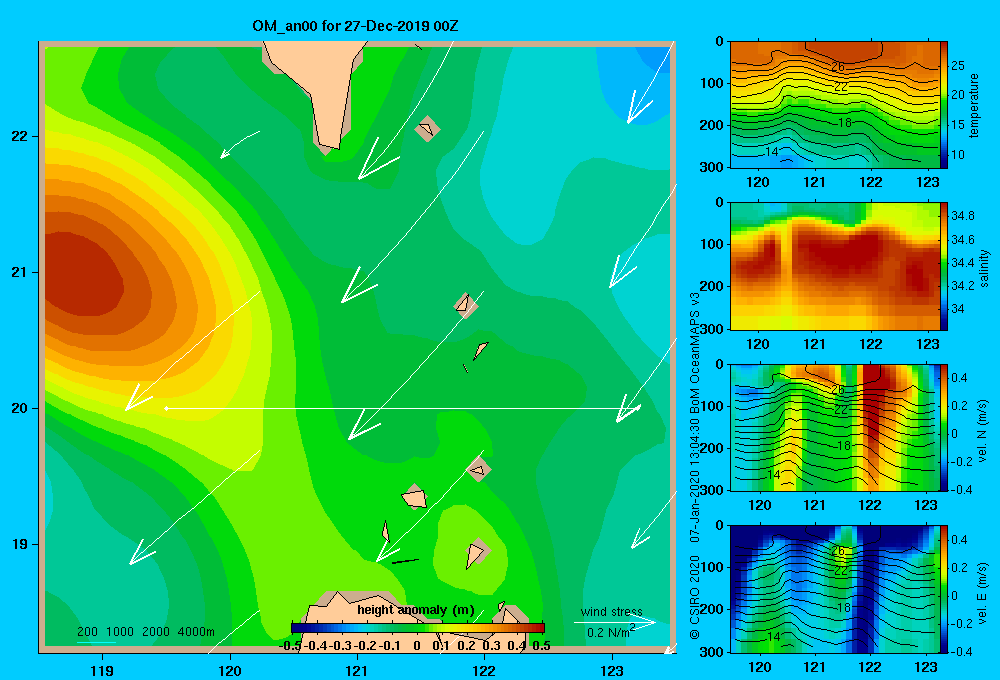Click the 26 contour label in the temperature panel
The width and height of the screenshot is (1000, 680).
coord(838,66)
